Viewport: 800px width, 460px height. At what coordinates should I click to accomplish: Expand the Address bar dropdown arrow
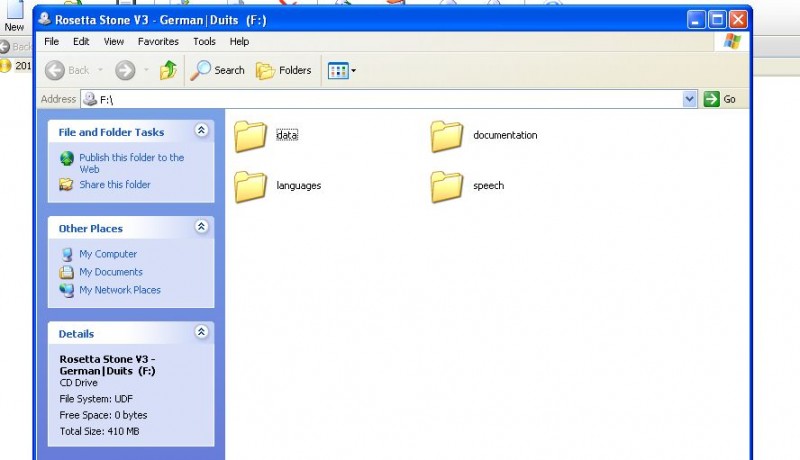(x=690, y=99)
